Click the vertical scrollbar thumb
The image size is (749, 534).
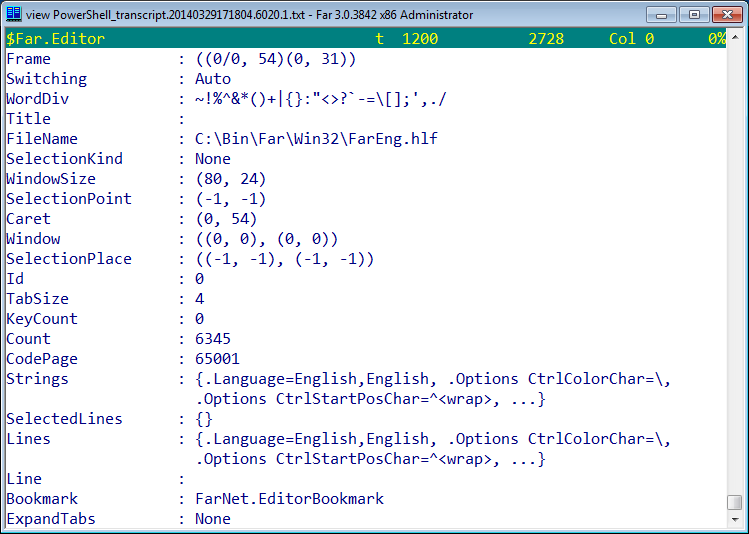click(735, 502)
